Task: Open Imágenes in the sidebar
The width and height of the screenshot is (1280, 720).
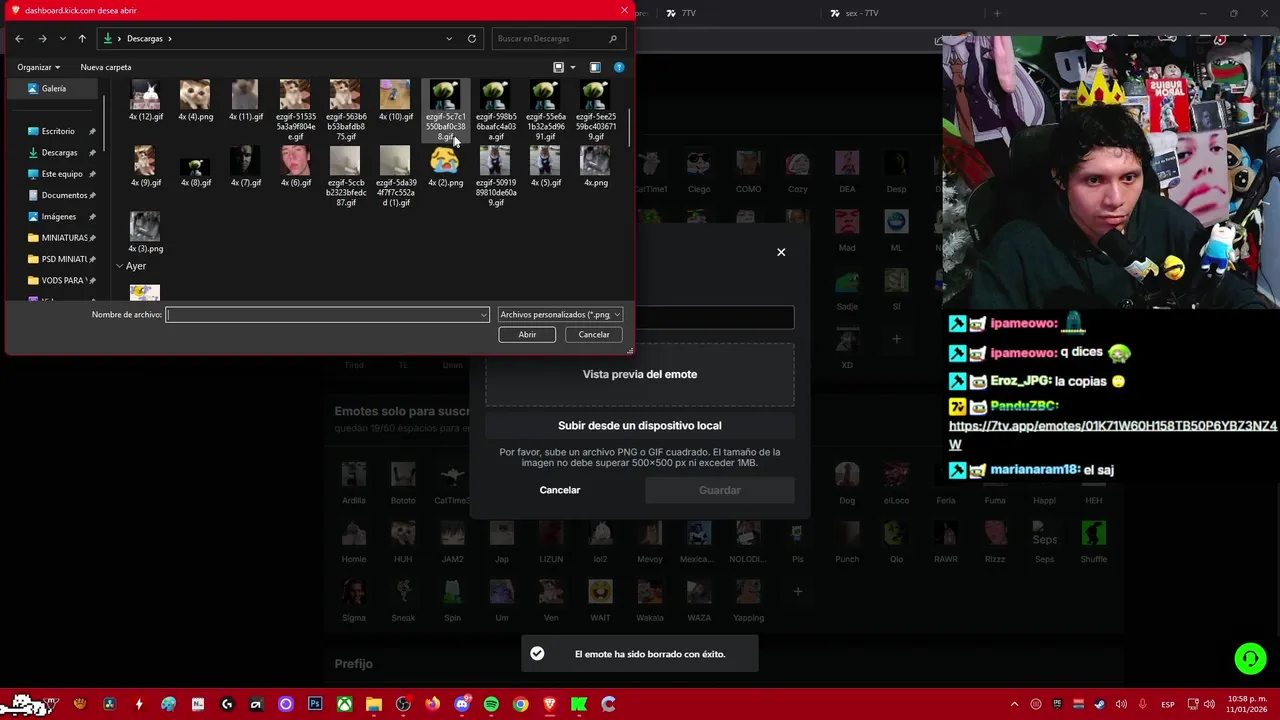Action: (58, 216)
